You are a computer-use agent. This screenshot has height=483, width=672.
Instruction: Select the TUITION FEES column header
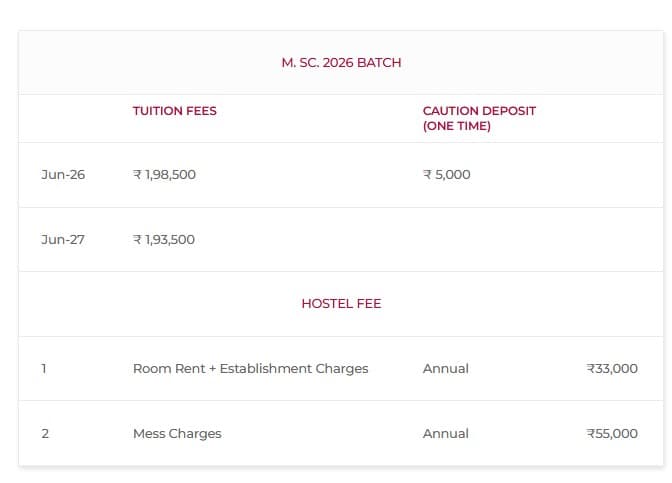pyautogui.click(x=174, y=111)
